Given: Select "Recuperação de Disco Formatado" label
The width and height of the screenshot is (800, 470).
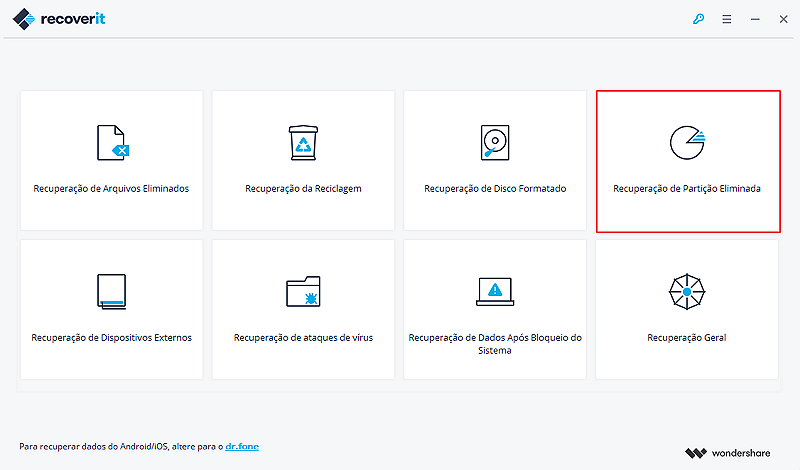Looking at the screenshot, I should 495,188.
